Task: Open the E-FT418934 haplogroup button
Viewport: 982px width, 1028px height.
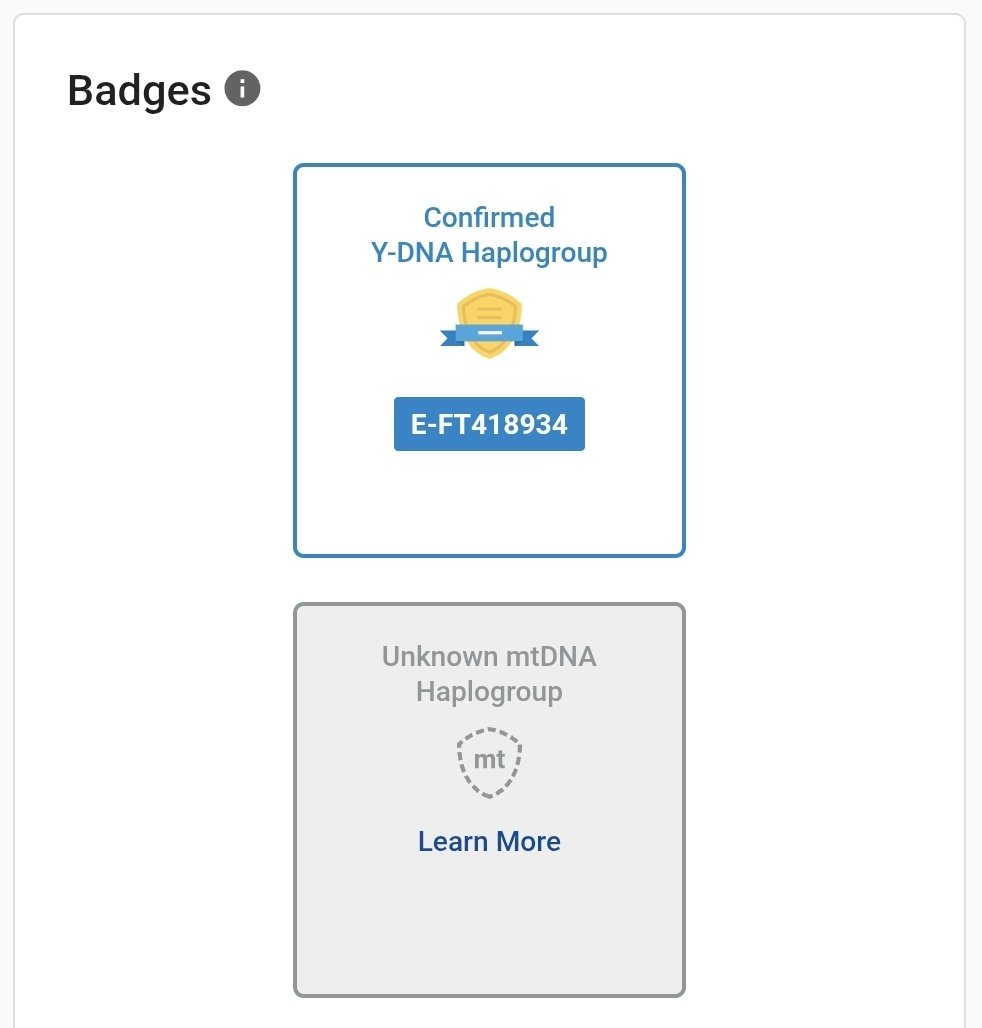Action: [489, 424]
